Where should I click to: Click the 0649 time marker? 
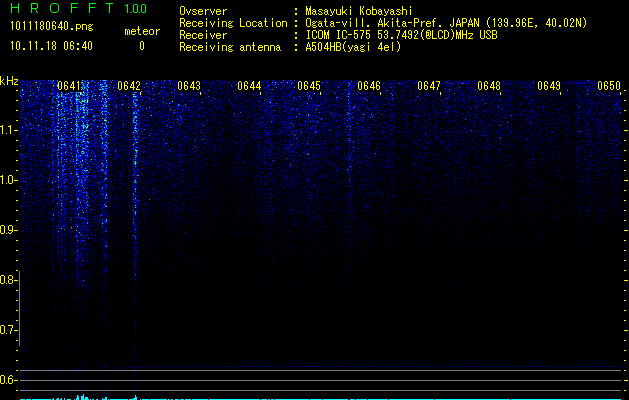549,86
